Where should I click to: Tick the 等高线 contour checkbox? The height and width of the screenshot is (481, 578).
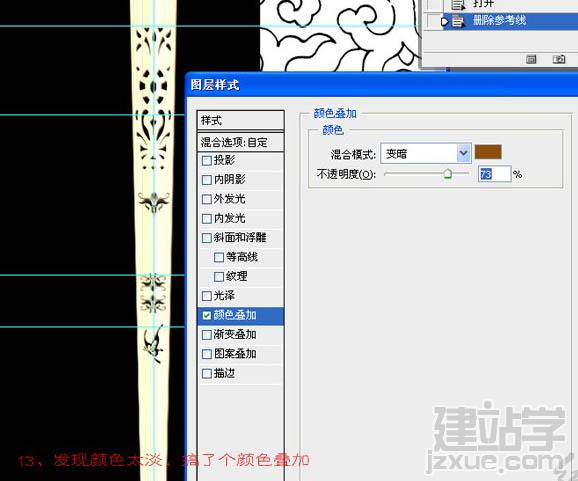(x=219, y=257)
